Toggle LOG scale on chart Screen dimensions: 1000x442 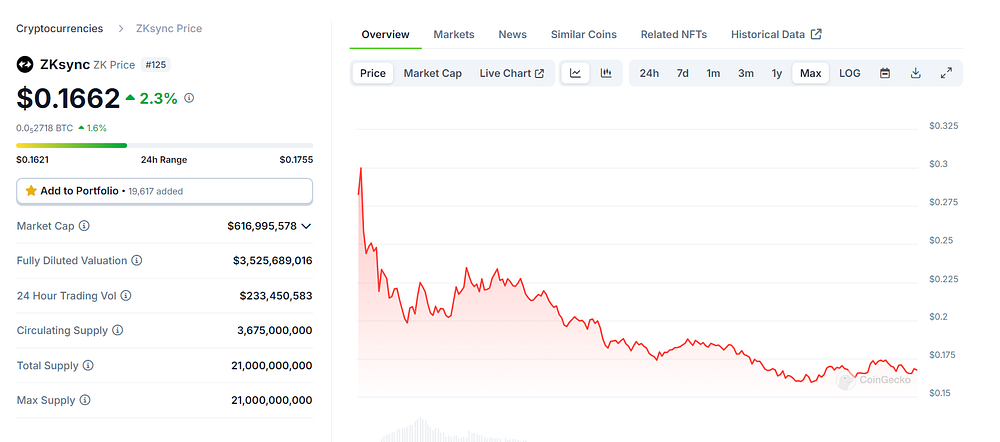click(849, 73)
